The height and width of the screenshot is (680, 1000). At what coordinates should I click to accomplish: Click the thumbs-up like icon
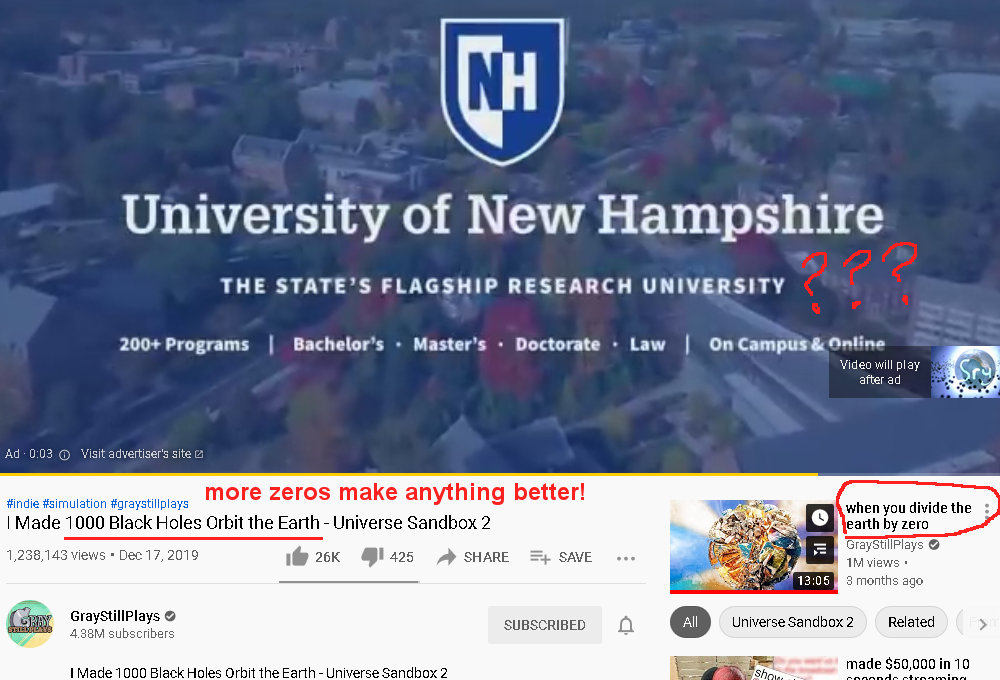[297, 557]
